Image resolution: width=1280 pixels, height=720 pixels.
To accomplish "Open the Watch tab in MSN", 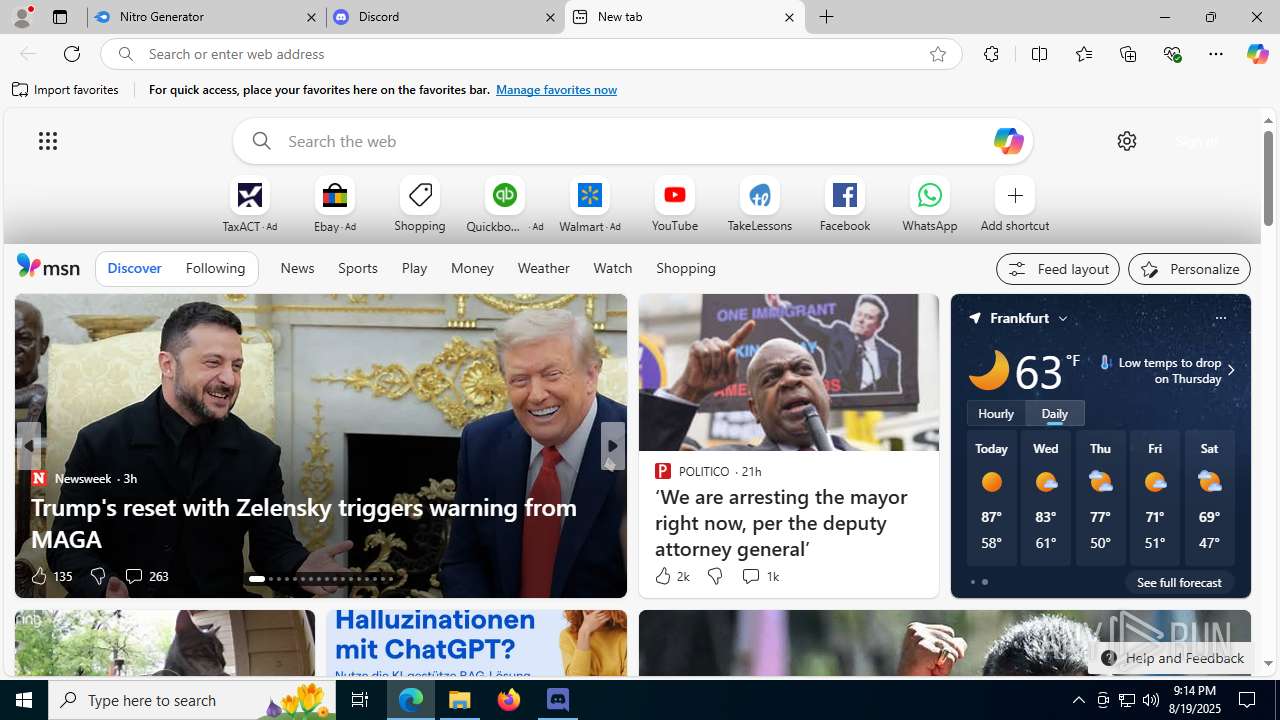I will click(613, 268).
